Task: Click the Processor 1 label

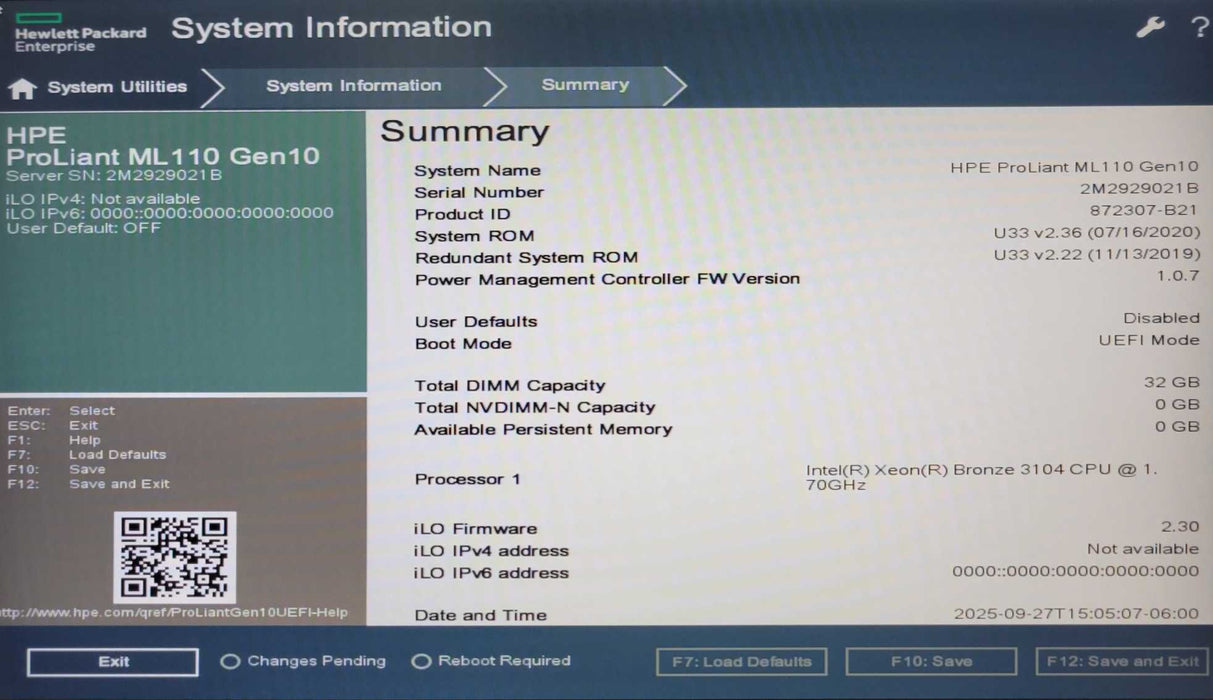Action: point(467,479)
